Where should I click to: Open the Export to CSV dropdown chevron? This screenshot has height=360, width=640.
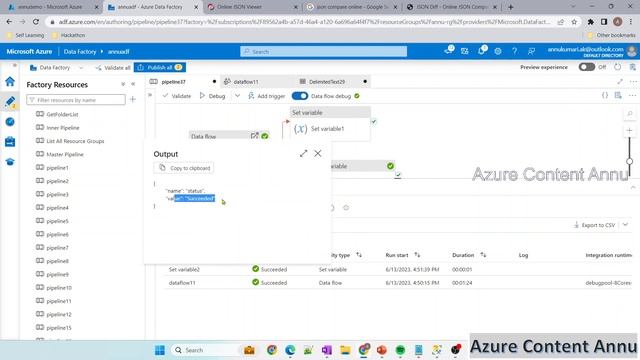pyautogui.click(x=625, y=225)
